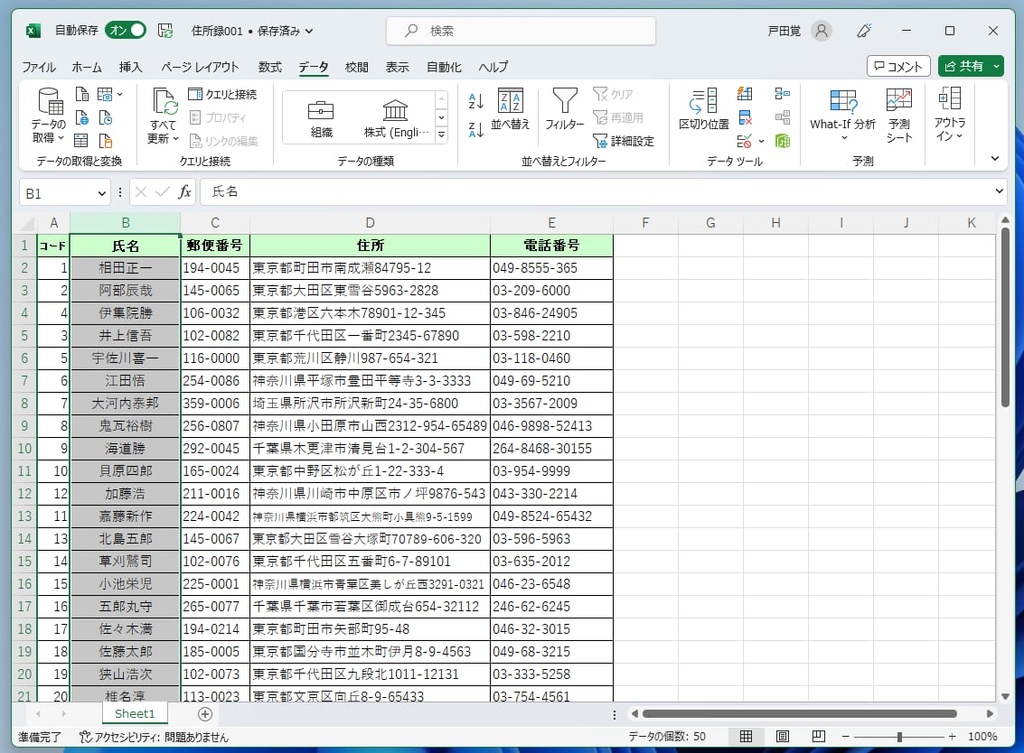
Task: Click the Share (共有) button
Action: pyautogui.click(x=964, y=66)
